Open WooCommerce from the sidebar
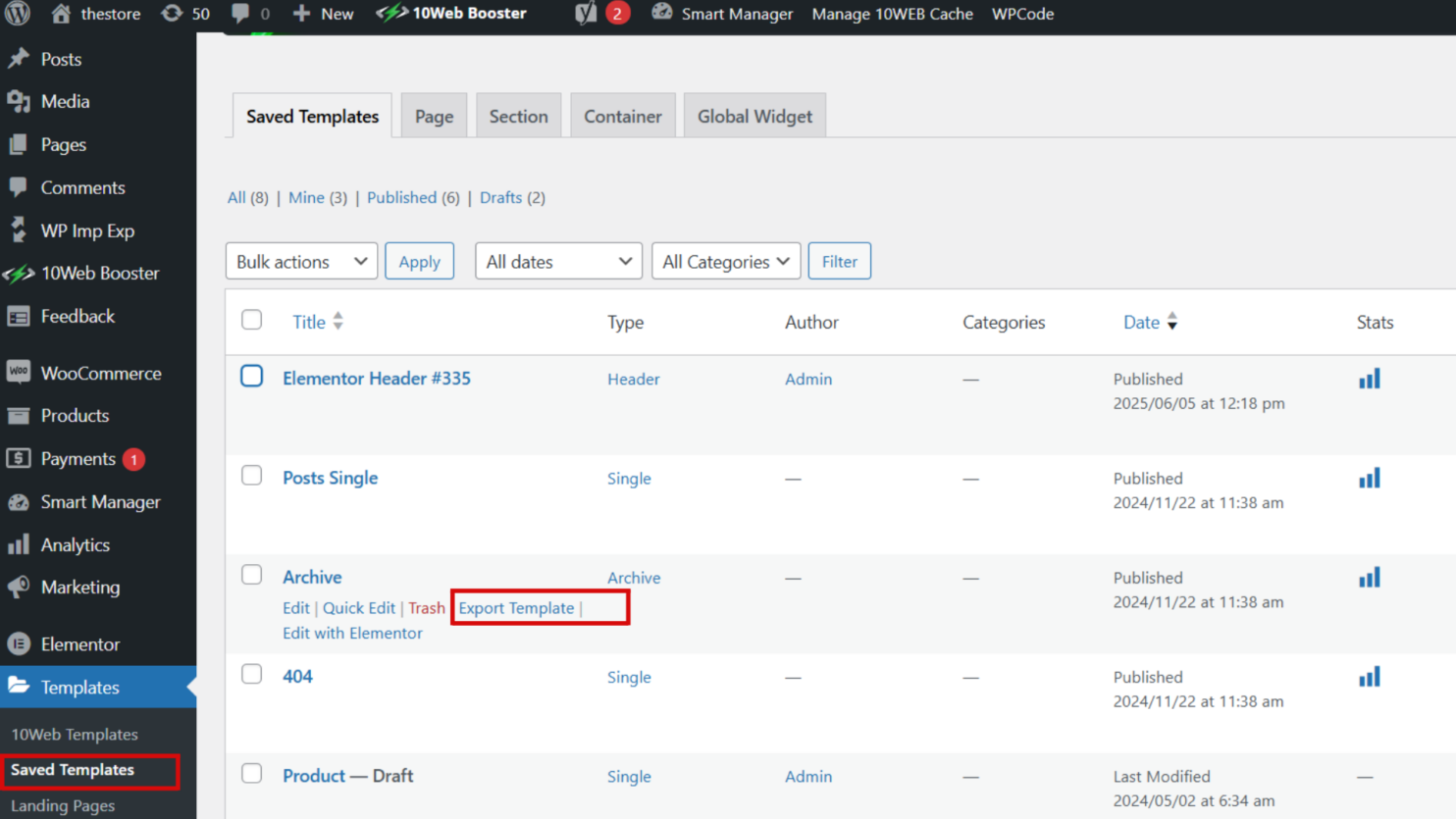This screenshot has width=1456, height=819. (x=98, y=373)
